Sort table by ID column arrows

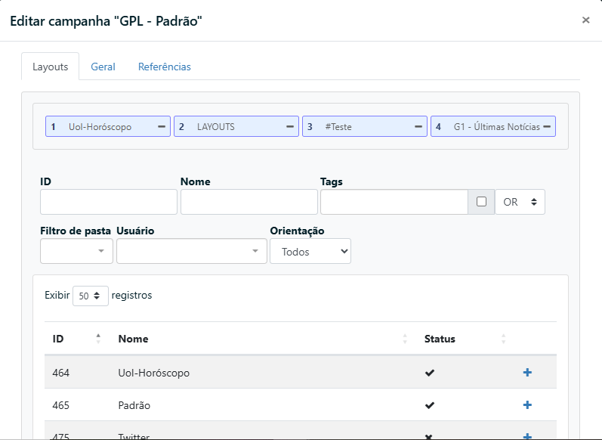[98, 339]
